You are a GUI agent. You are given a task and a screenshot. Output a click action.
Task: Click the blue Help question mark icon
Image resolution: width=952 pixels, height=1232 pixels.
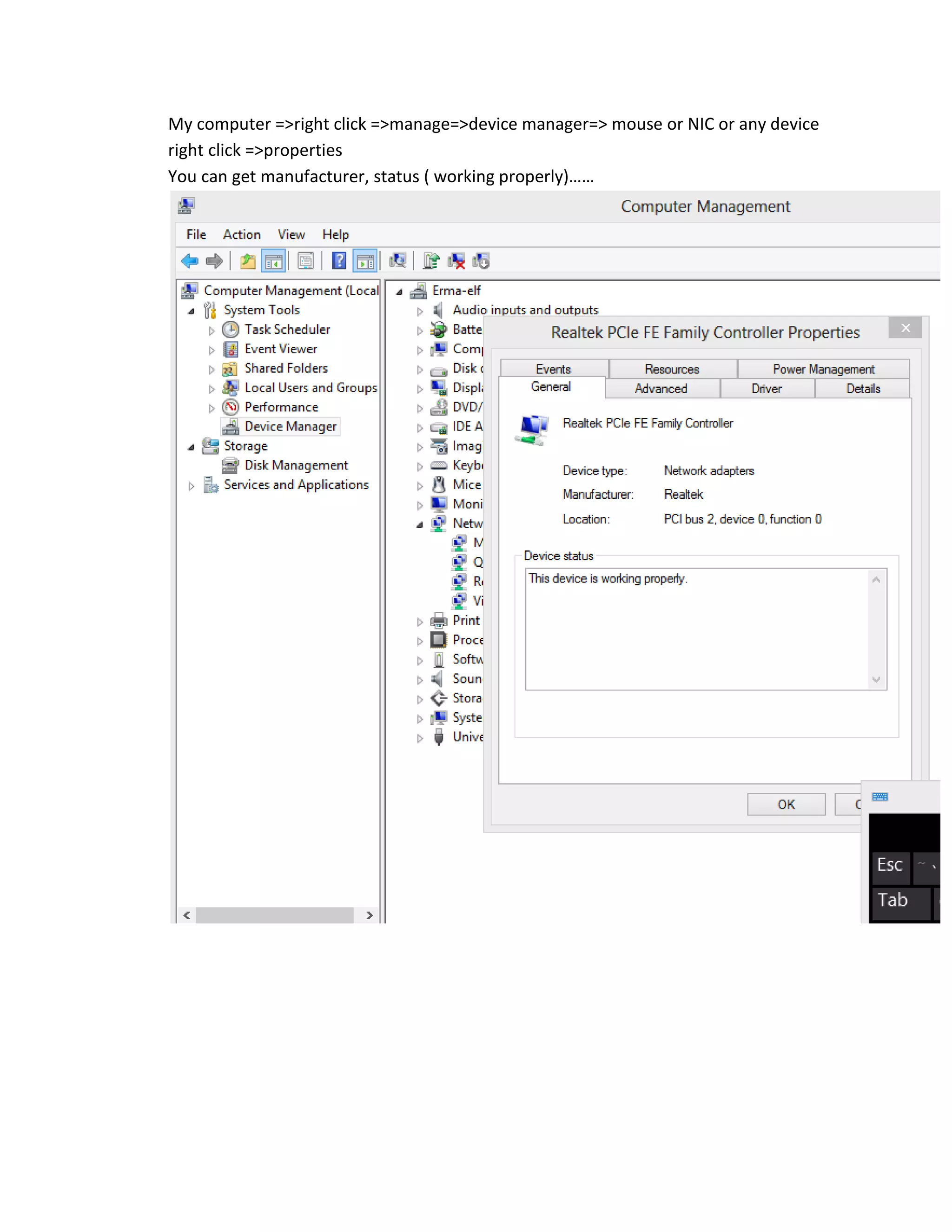(338, 261)
